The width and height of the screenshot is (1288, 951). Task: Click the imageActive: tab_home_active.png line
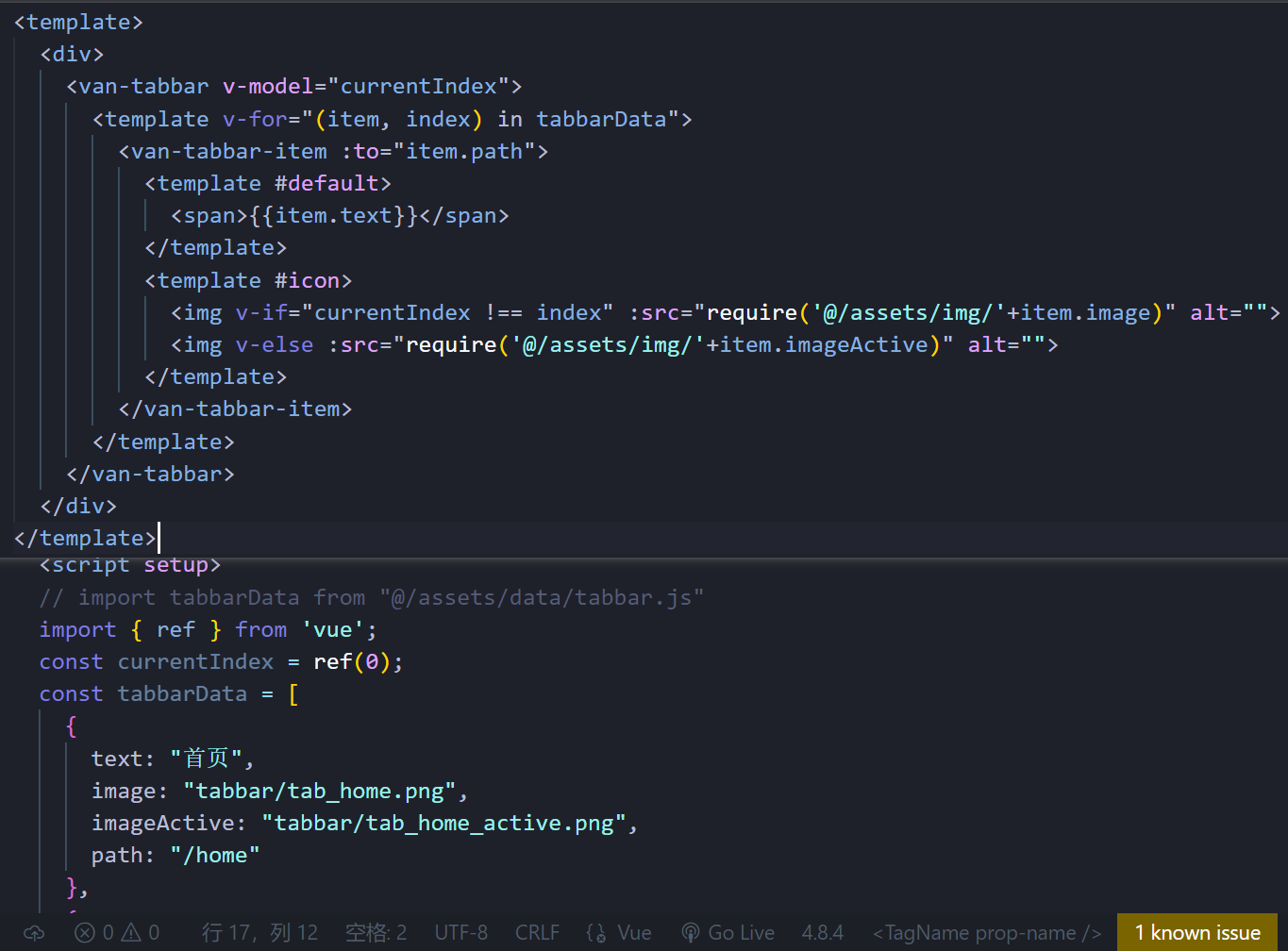pyautogui.click(x=365, y=823)
